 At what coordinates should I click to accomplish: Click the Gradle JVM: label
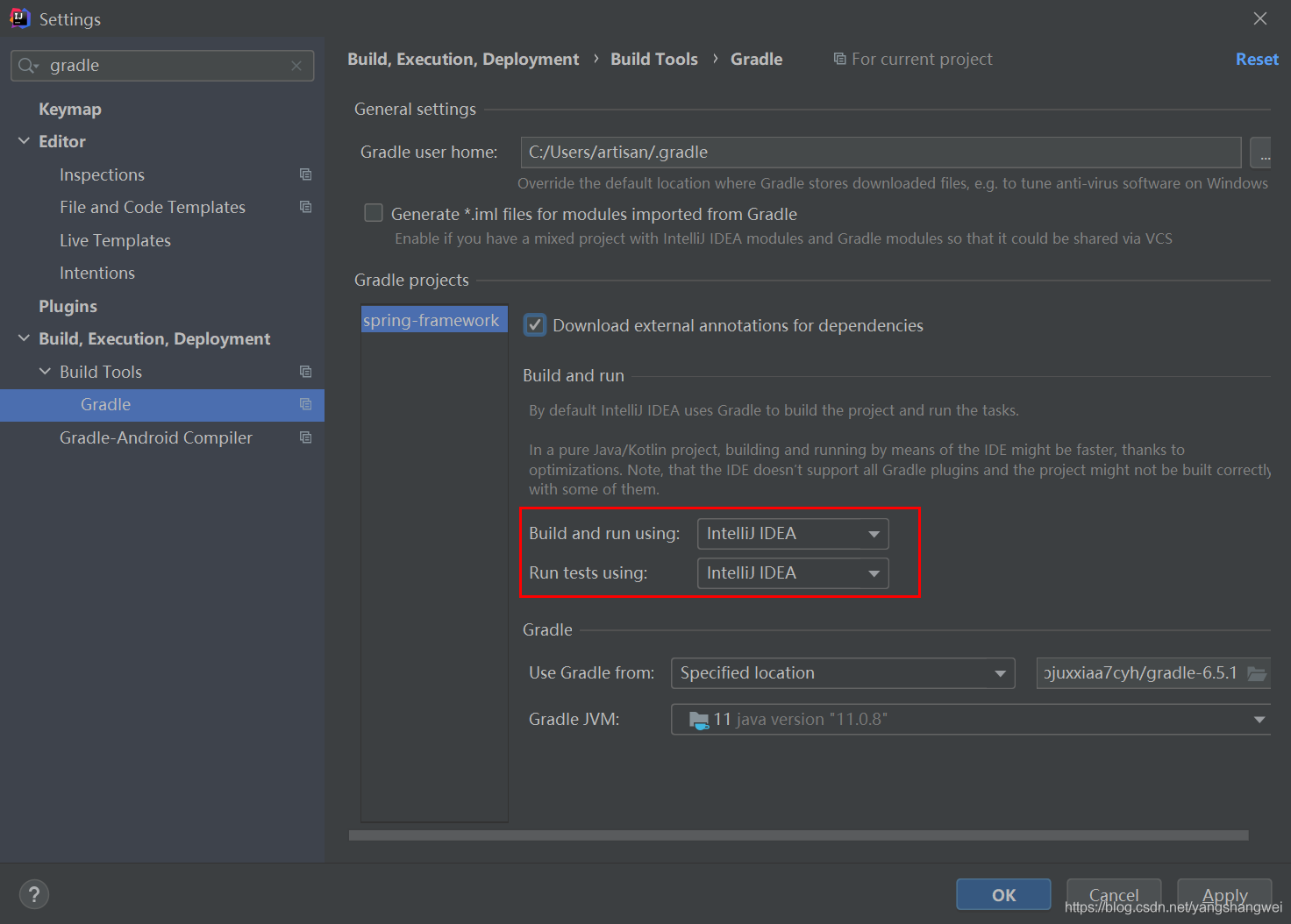pos(574,719)
